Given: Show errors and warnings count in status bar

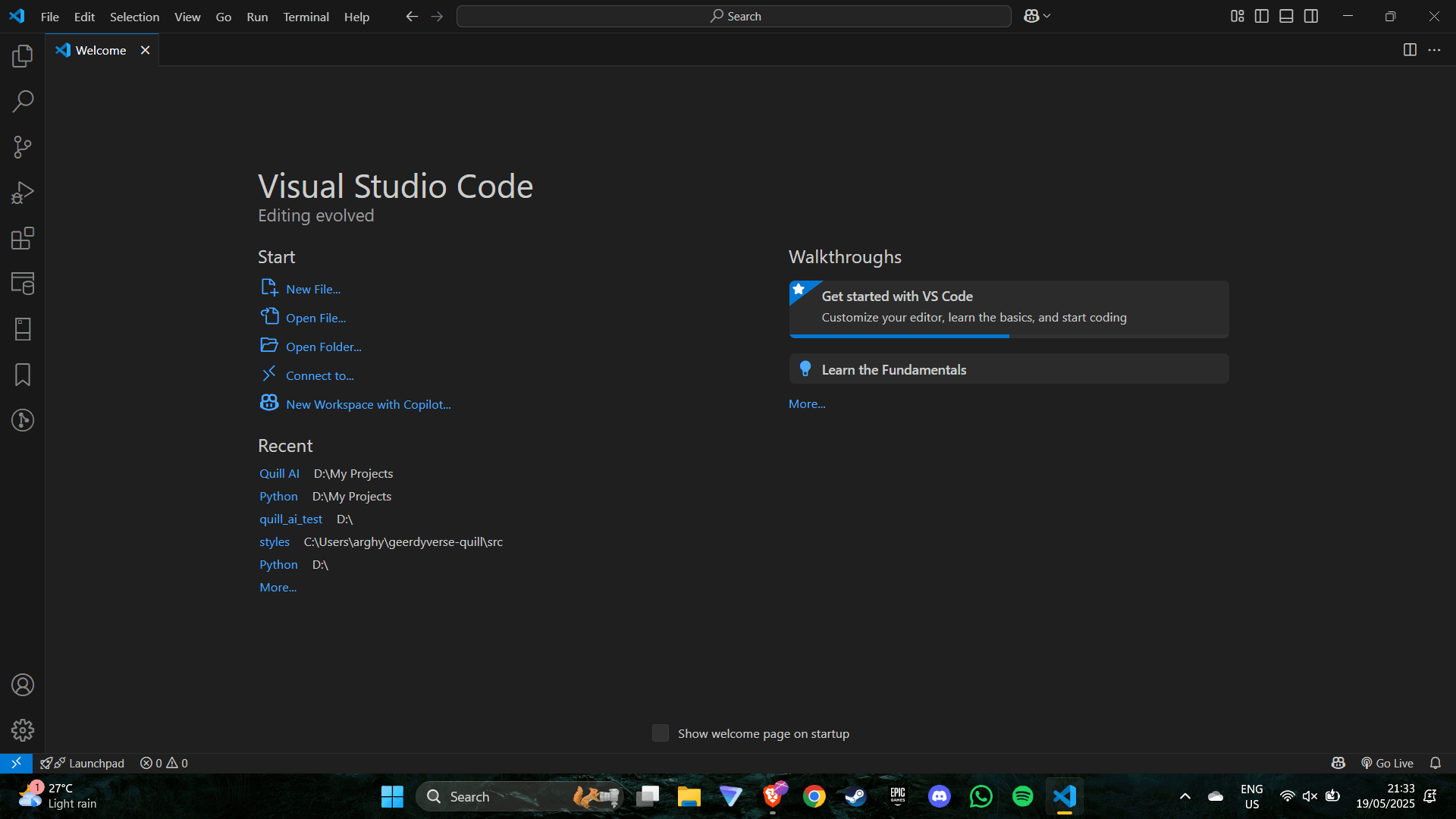Looking at the screenshot, I should [x=164, y=763].
